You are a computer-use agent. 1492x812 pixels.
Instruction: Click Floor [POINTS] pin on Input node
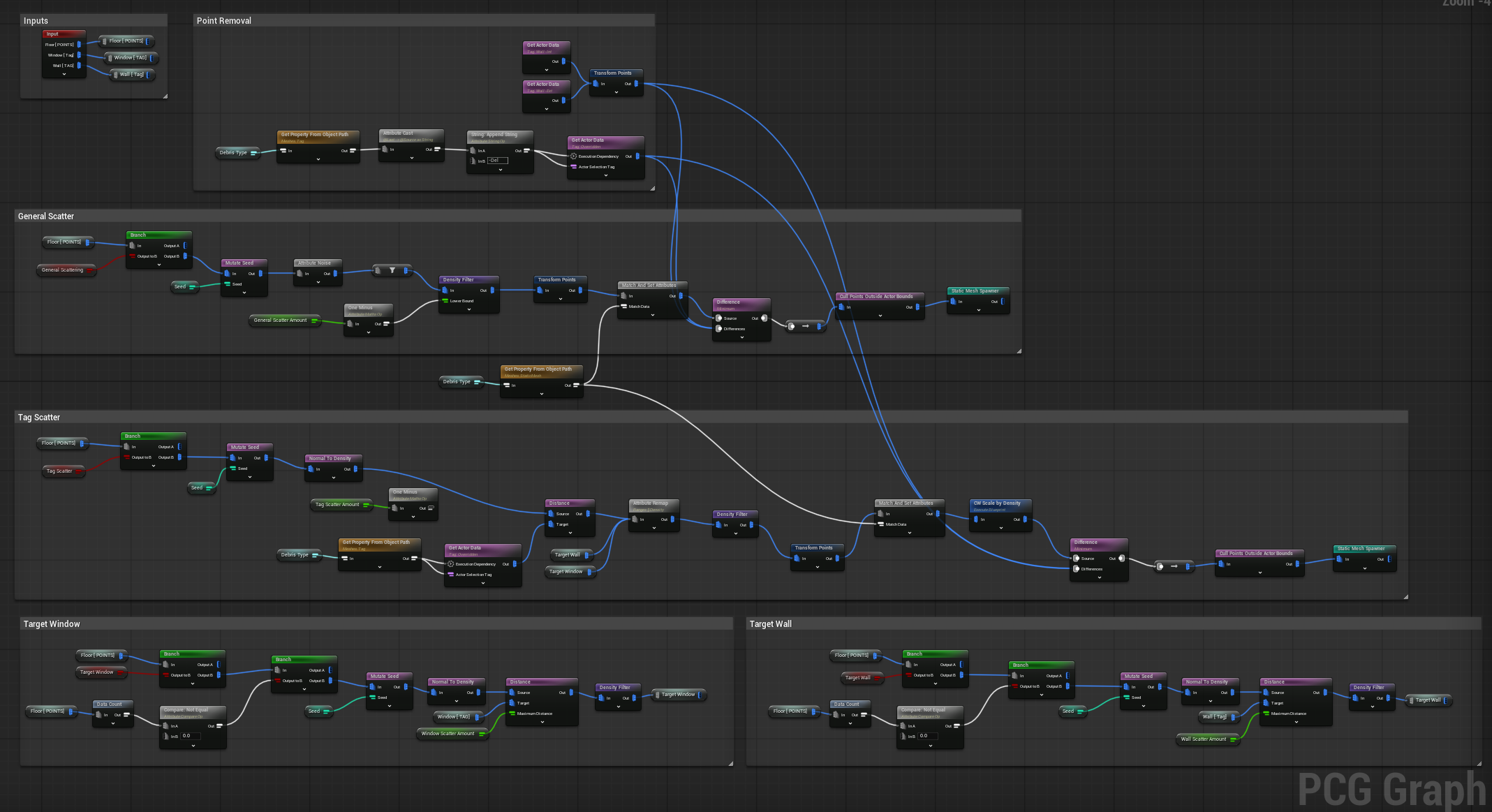pos(79,45)
